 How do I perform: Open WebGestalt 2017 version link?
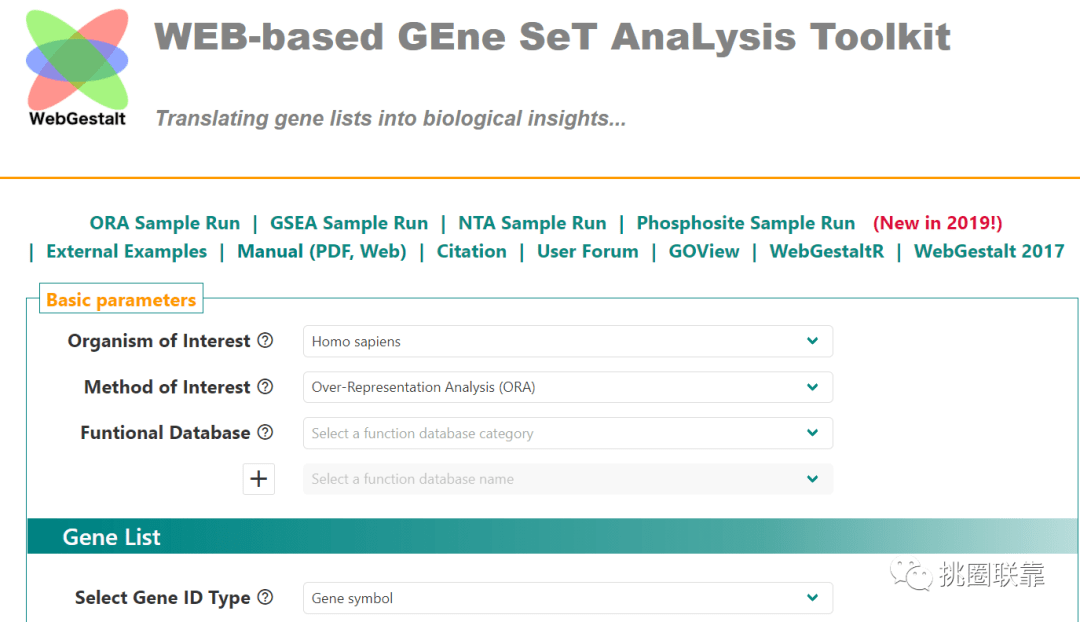pyautogui.click(x=989, y=251)
